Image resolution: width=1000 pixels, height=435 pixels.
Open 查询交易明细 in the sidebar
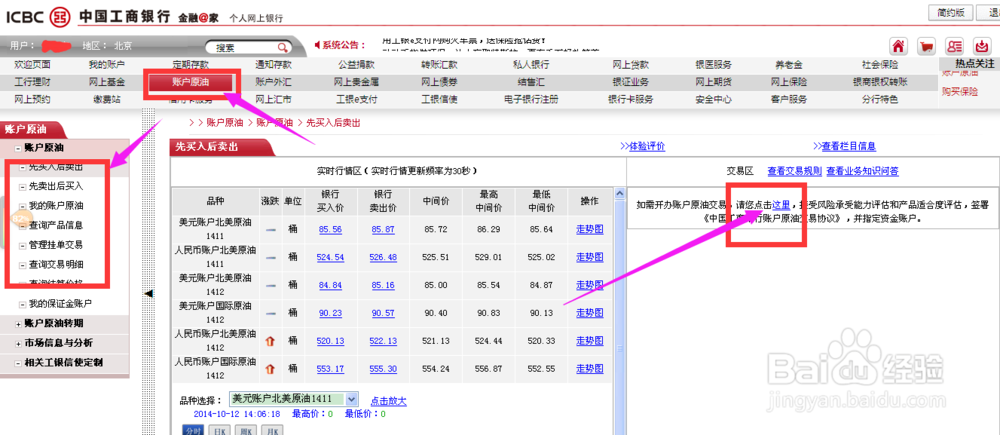pos(56,264)
